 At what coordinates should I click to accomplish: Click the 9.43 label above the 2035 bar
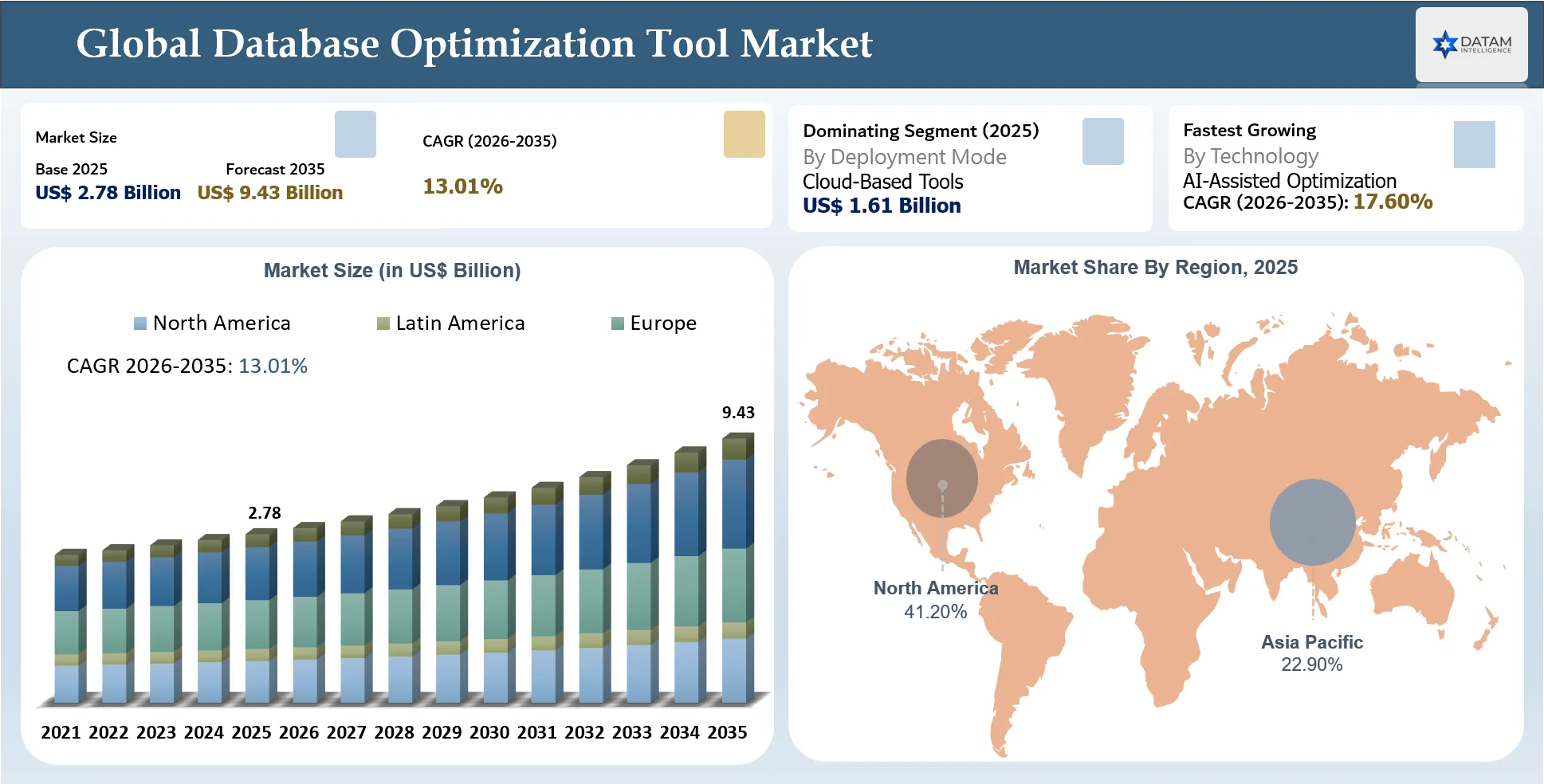738,413
